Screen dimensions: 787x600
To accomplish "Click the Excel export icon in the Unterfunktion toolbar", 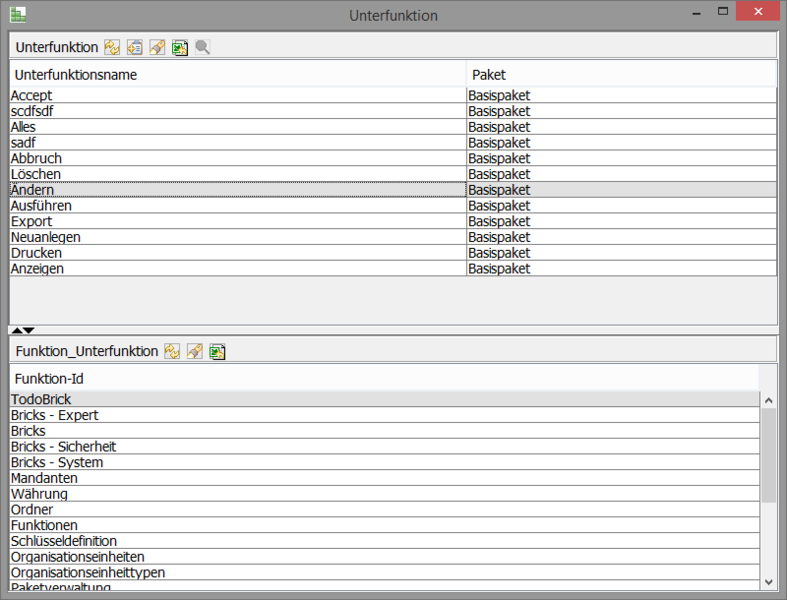I will [x=180, y=47].
